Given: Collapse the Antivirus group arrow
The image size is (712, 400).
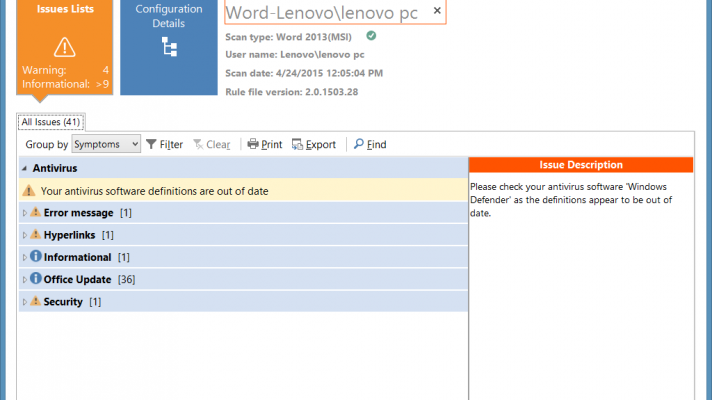Looking at the screenshot, I should [x=25, y=168].
